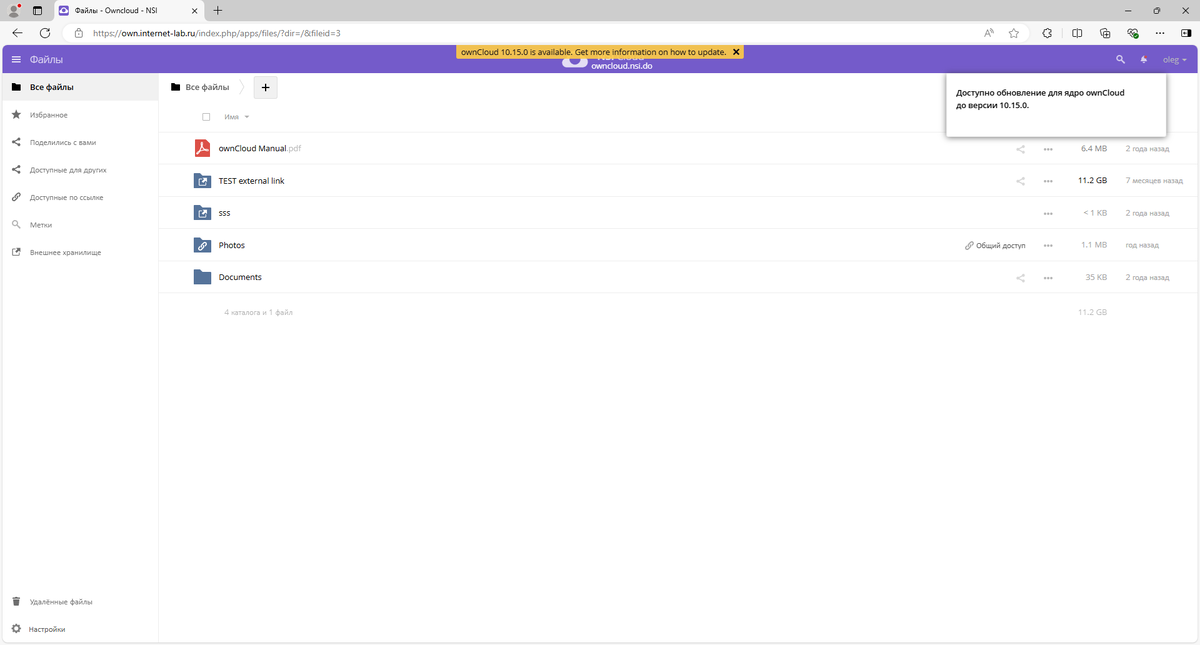Click the search magnifier in ownCloud header
This screenshot has height=645, width=1200.
click(x=1120, y=60)
